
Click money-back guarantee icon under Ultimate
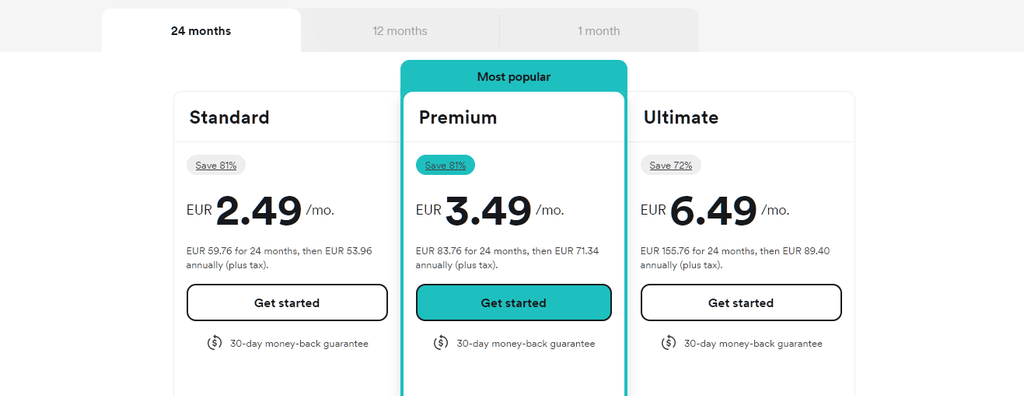[668, 342]
